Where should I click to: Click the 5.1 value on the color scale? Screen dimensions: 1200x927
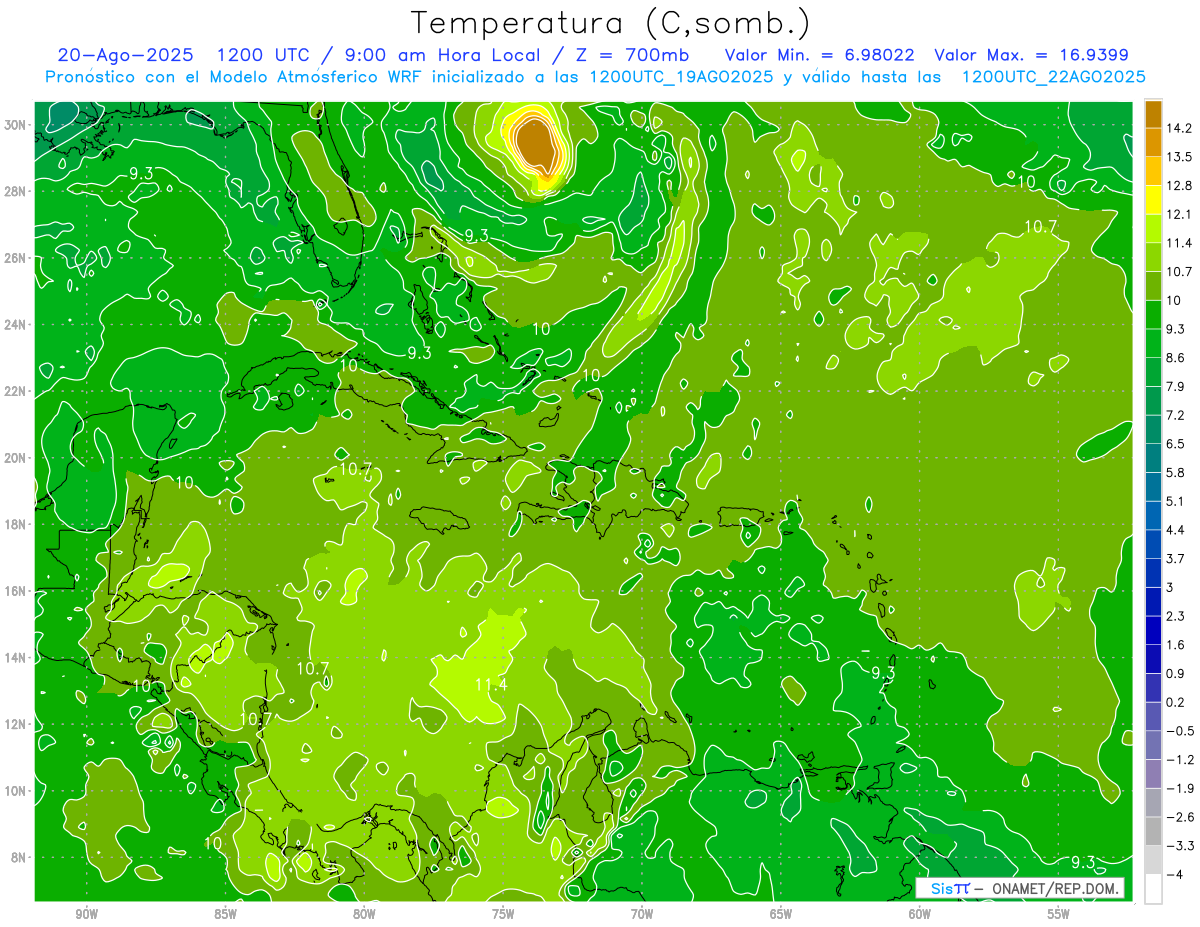[x=1176, y=501]
